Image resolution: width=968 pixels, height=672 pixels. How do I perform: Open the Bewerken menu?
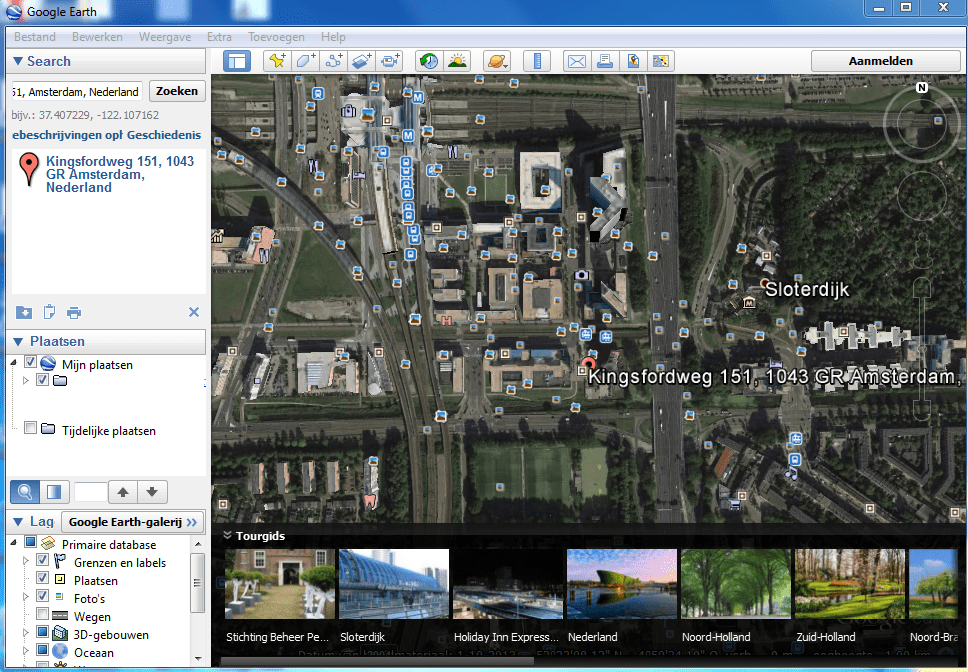point(97,37)
